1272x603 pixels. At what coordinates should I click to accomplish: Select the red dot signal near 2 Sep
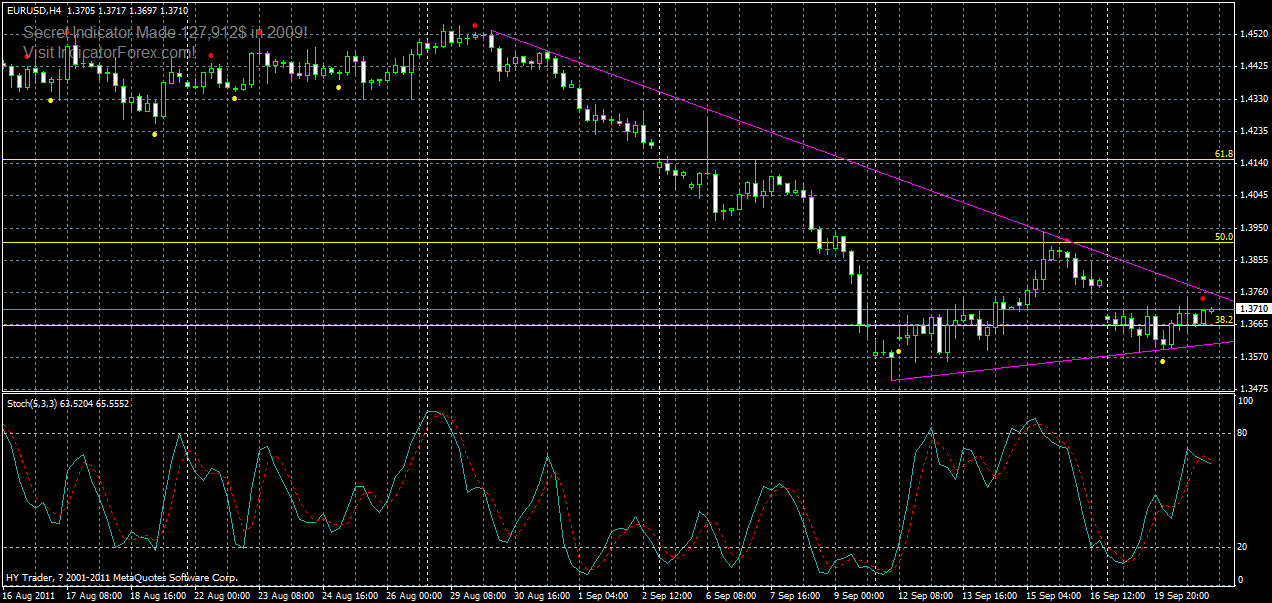tap(259, 32)
